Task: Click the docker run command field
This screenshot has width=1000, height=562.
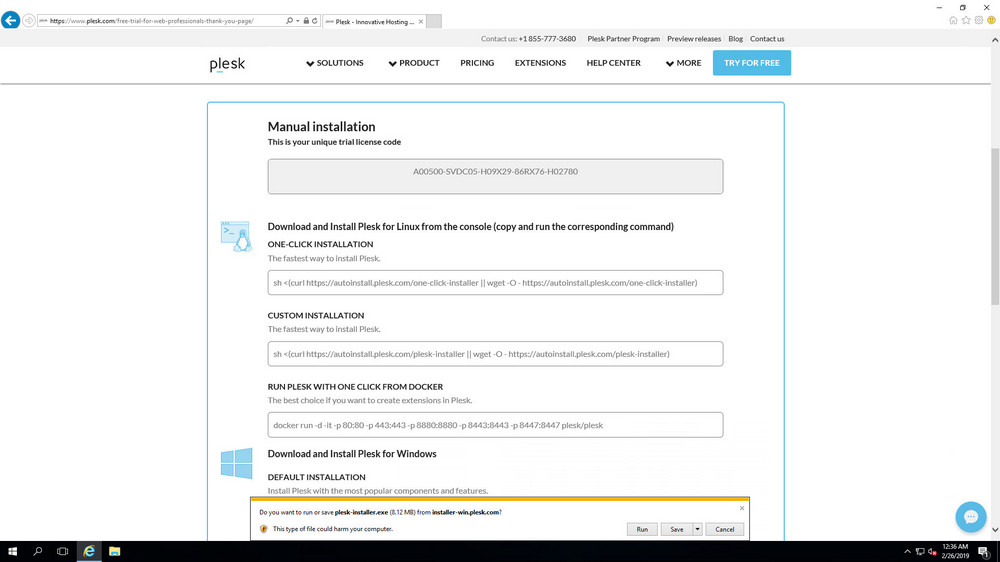Action: (x=496, y=425)
